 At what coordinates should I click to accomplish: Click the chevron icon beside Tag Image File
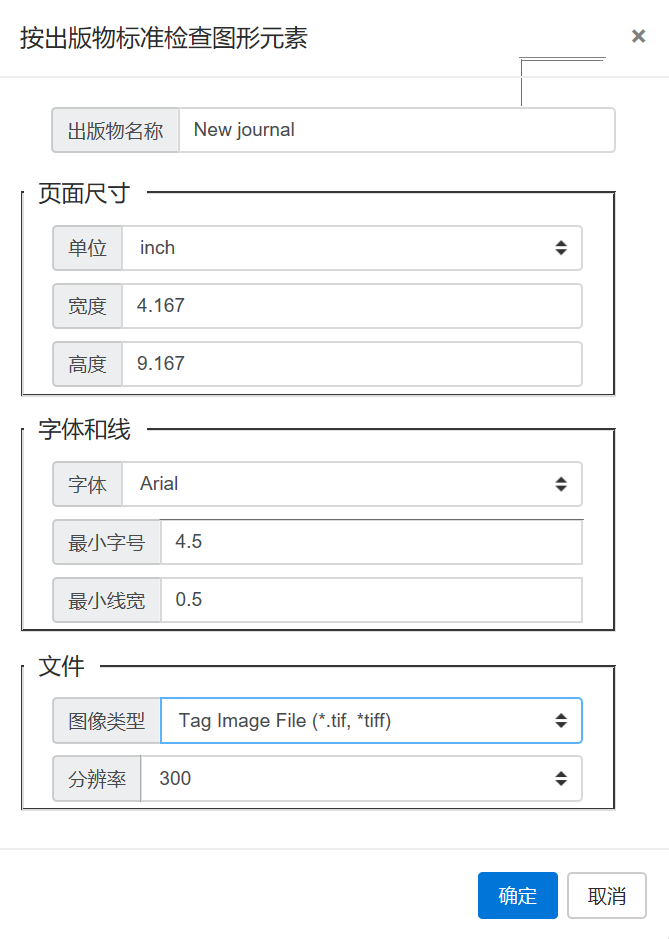tap(562, 720)
